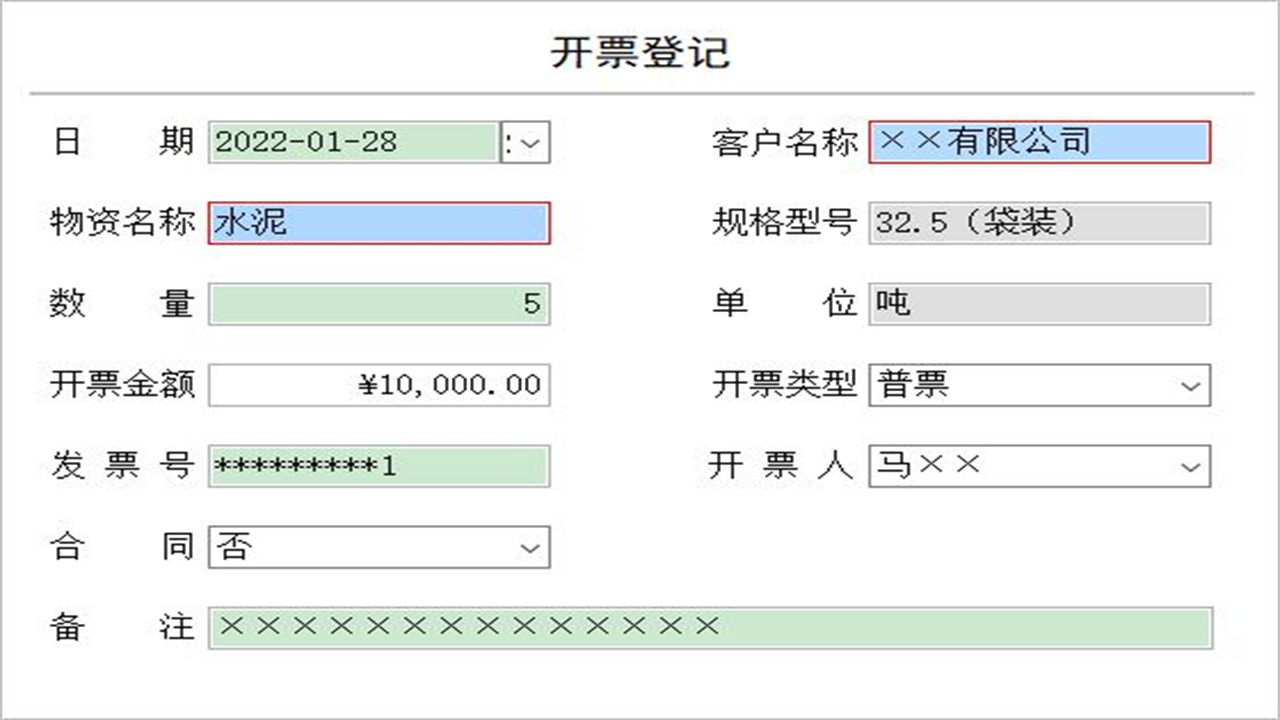Expand the 开票类型 dropdown showing 普票
The width and height of the screenshot is (1280, 720).
tap(1190, 385)
